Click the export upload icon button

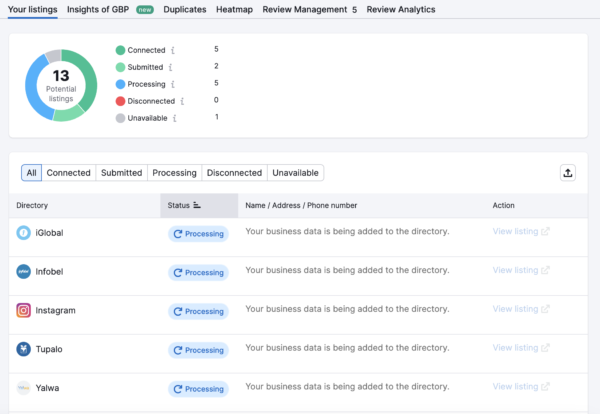click(x=568, y=173)
